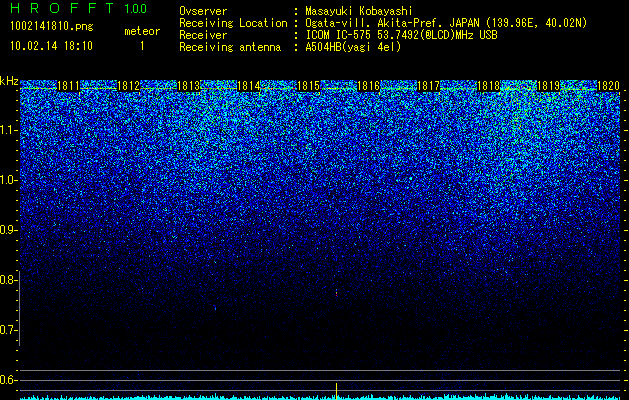The image size is (629, 400).
Task: Click the 0.9 frequency axis label
Action: tap(7, 230)
